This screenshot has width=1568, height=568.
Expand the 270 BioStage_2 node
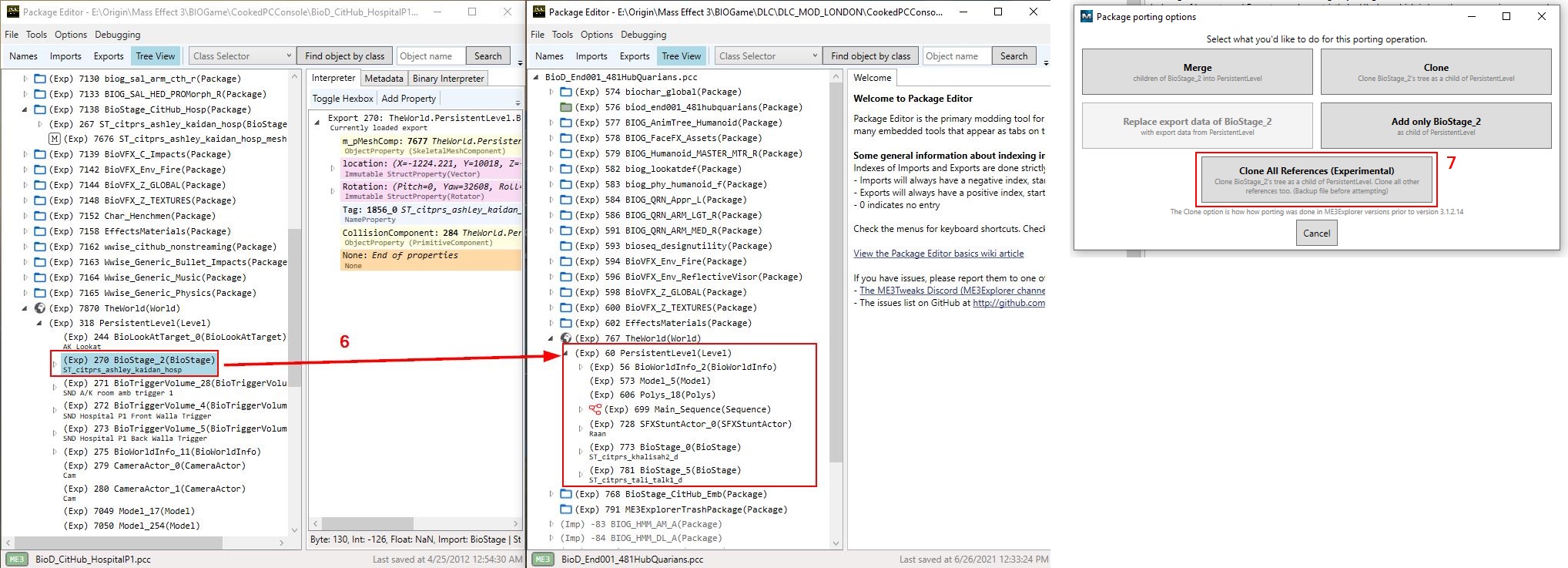[x=55, y=364]
